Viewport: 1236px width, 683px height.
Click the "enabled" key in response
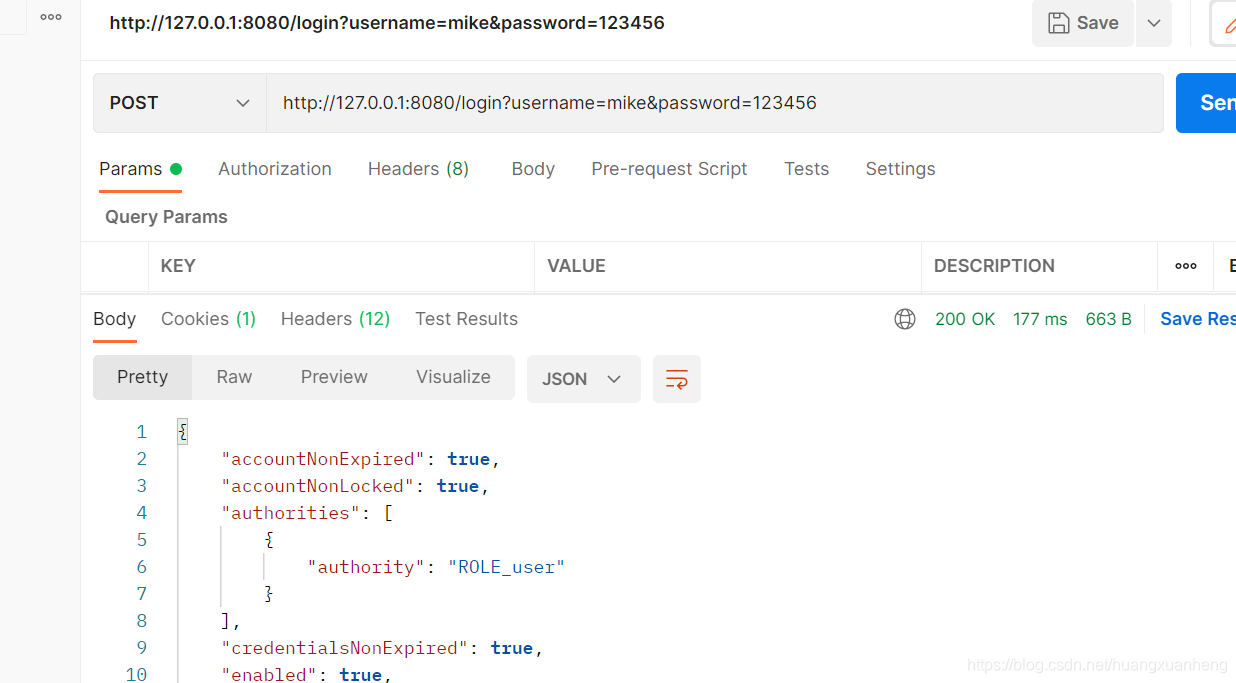(270, 675)
